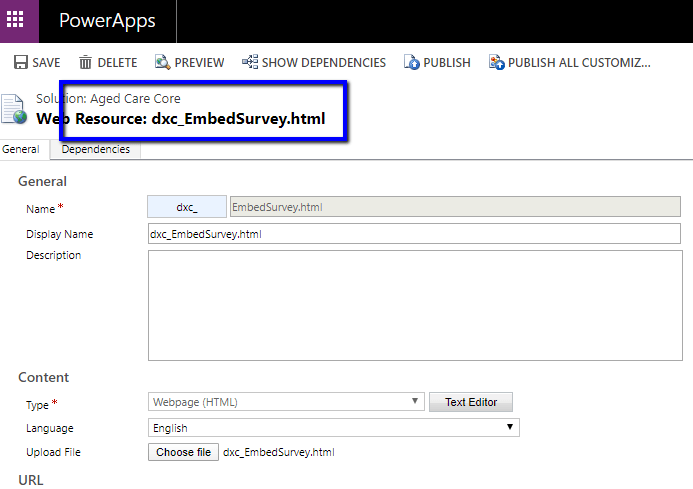Click the Save floppy disk icon
Image resolution: width=693 pixels, height=489 pixels.
point(20,62)
